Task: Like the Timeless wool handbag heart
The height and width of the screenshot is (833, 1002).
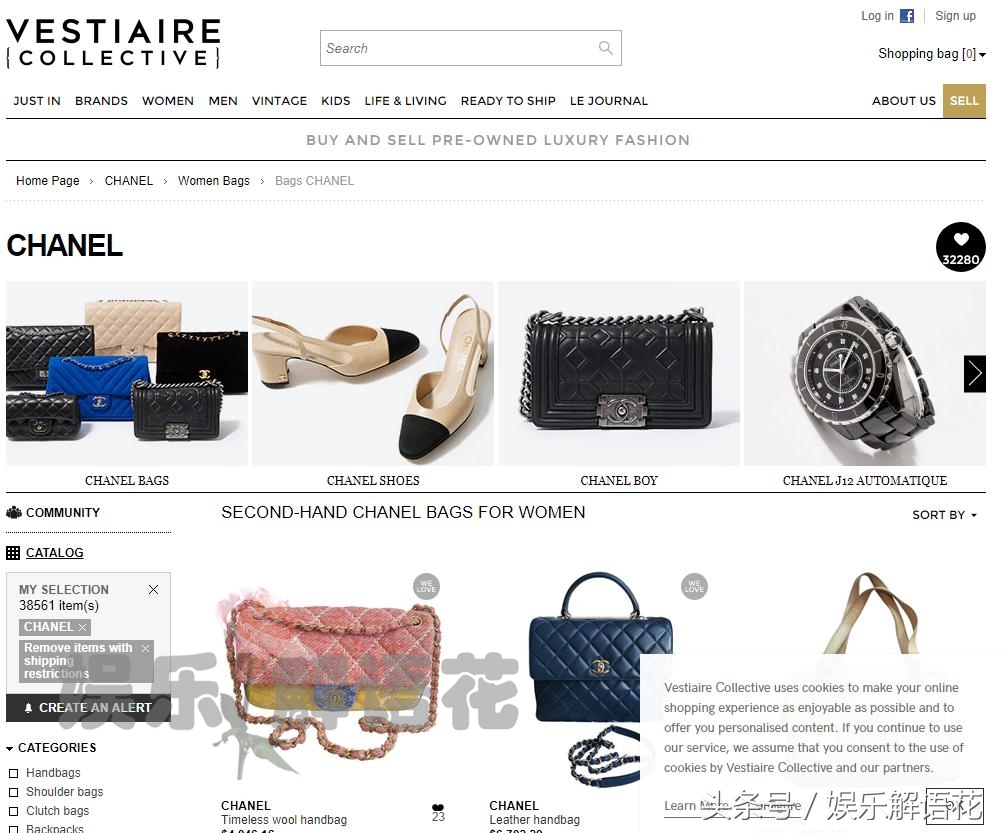Action: (438, 807)
